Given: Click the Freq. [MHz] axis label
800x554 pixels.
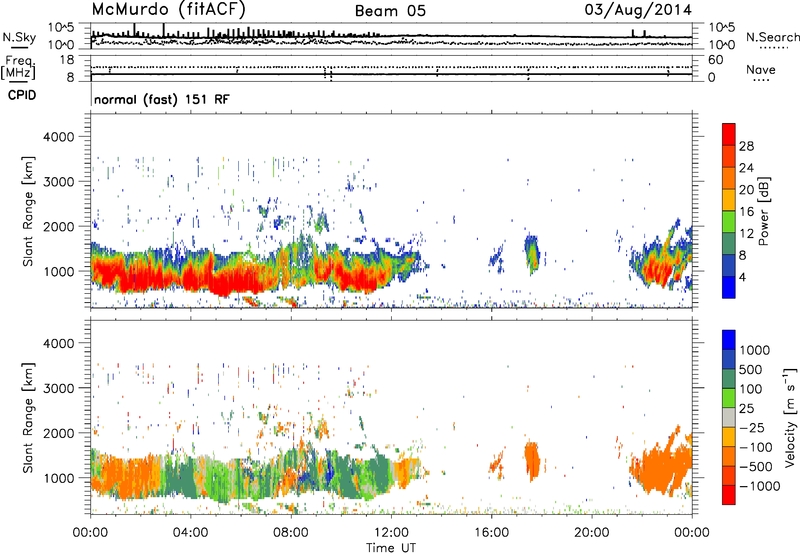Looking at the screenshot, I should pos(18,67).
